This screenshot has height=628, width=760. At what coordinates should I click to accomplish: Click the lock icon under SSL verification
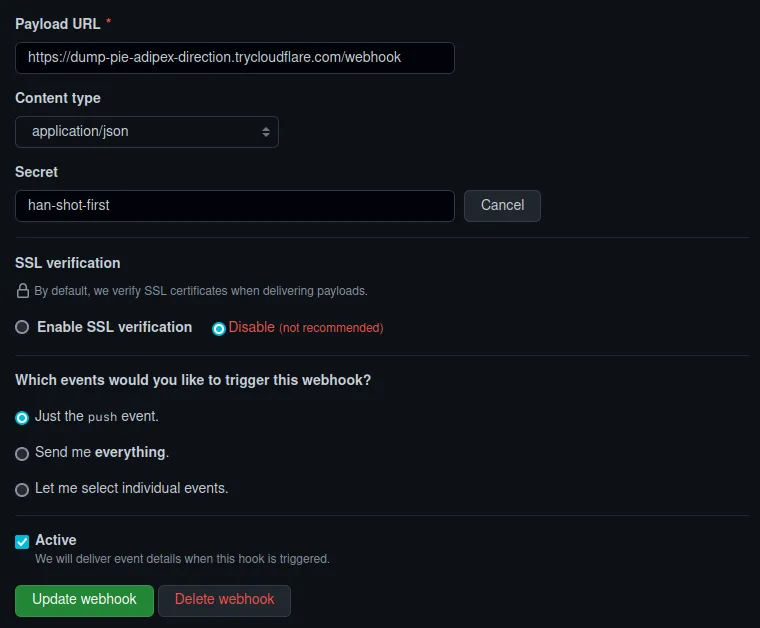tap(22, 291)
